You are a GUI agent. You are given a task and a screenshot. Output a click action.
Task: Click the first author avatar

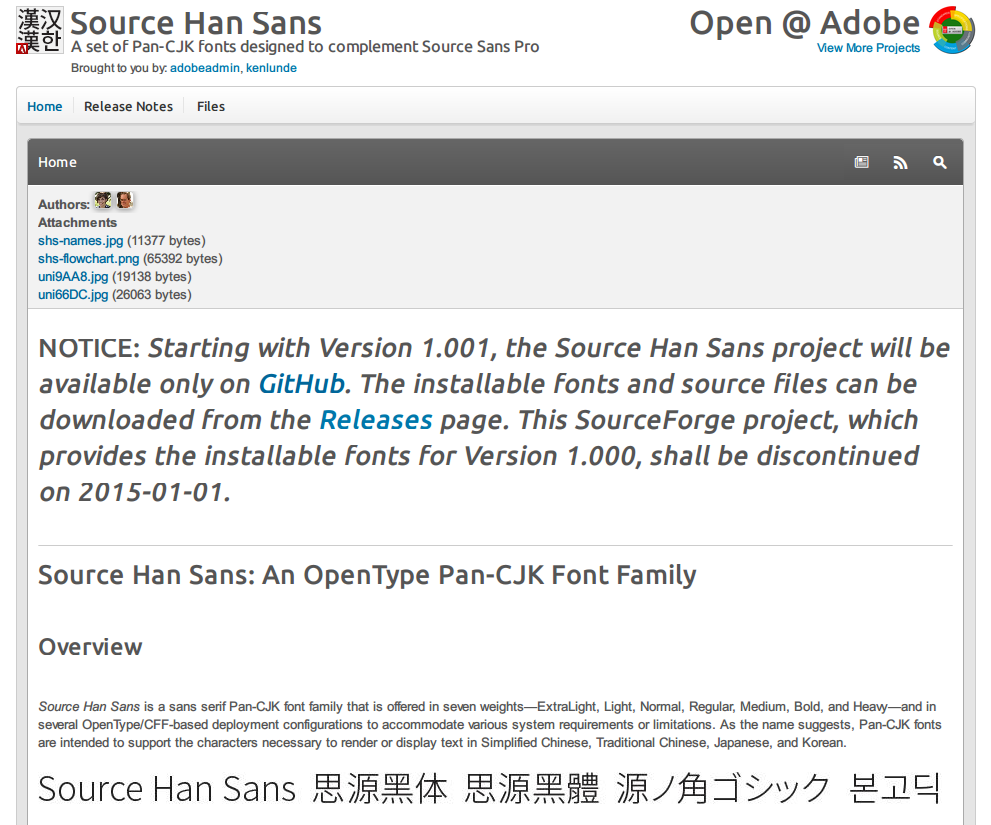point(102,201)
